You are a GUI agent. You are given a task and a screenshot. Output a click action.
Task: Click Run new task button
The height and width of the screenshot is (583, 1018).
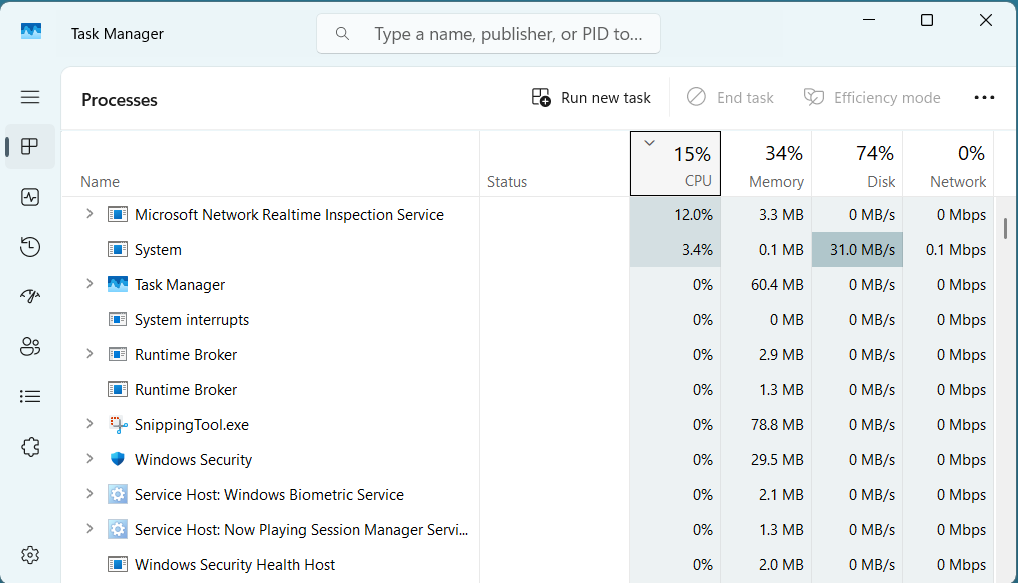pyautogui.click(x=591, y=97)
